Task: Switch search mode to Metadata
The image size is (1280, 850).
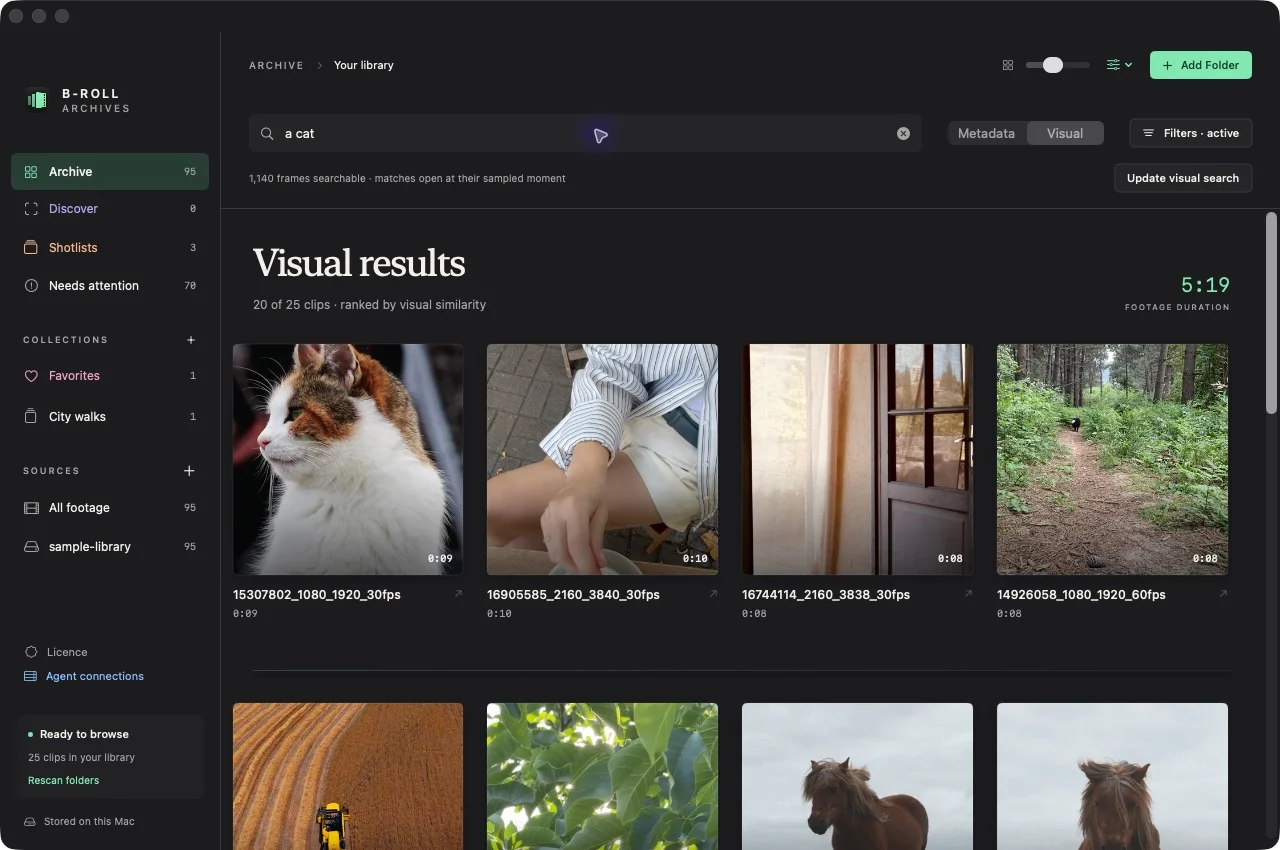Action: (986, 133)
